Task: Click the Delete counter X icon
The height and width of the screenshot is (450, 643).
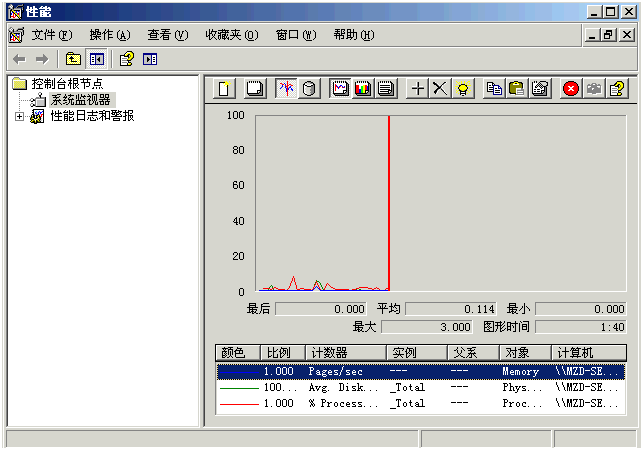Action: tap(440, 88)
